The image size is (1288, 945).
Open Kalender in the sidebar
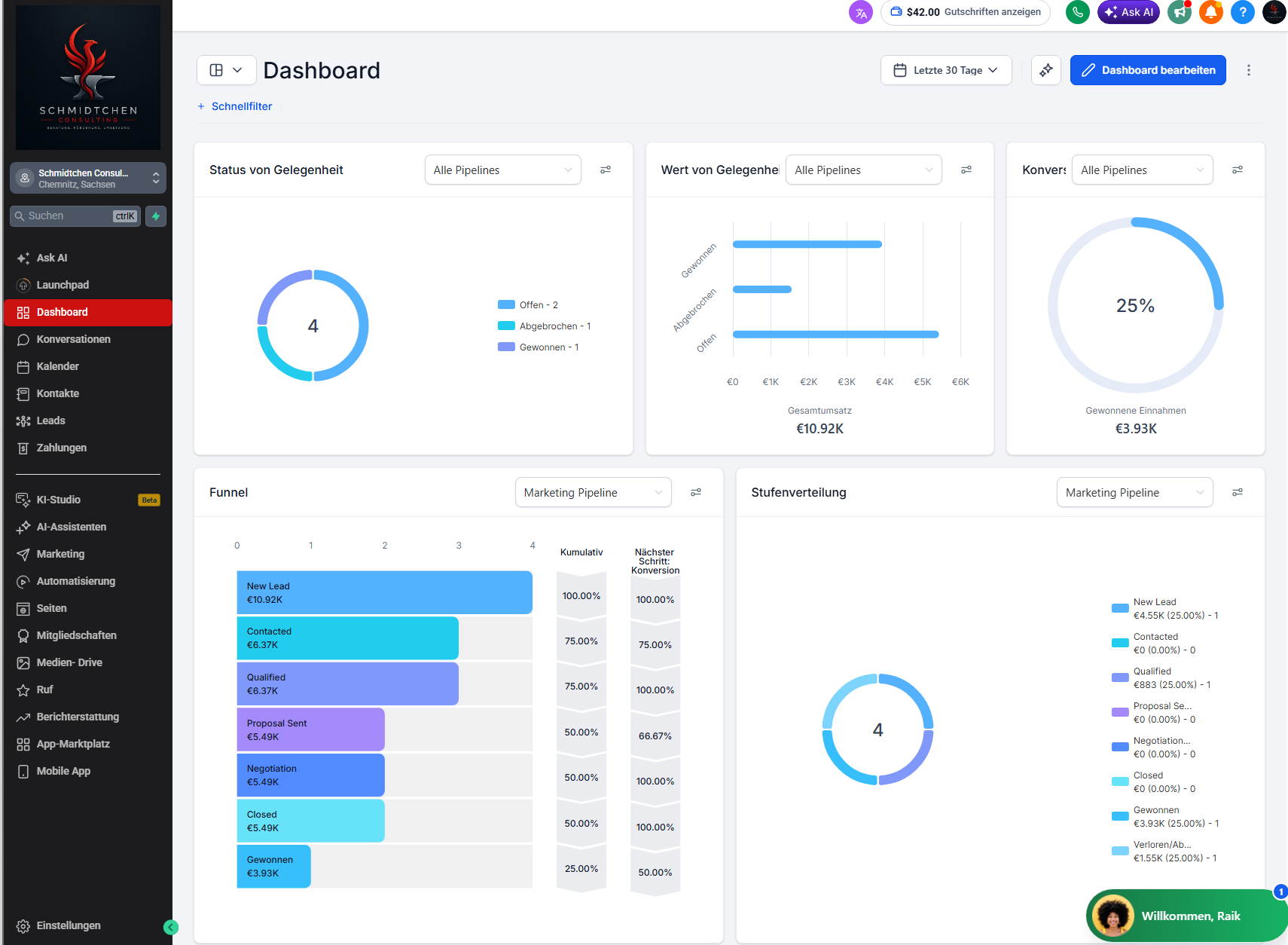coord(88,366)
